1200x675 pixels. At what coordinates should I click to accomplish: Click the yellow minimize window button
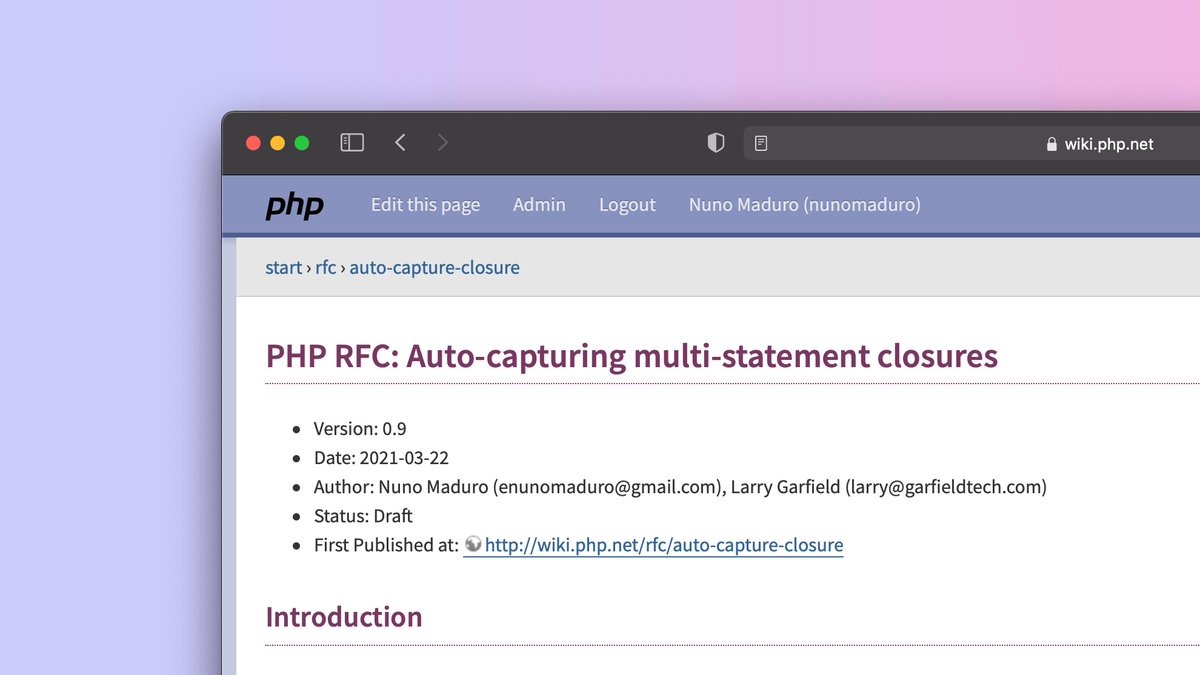[277, 143]
